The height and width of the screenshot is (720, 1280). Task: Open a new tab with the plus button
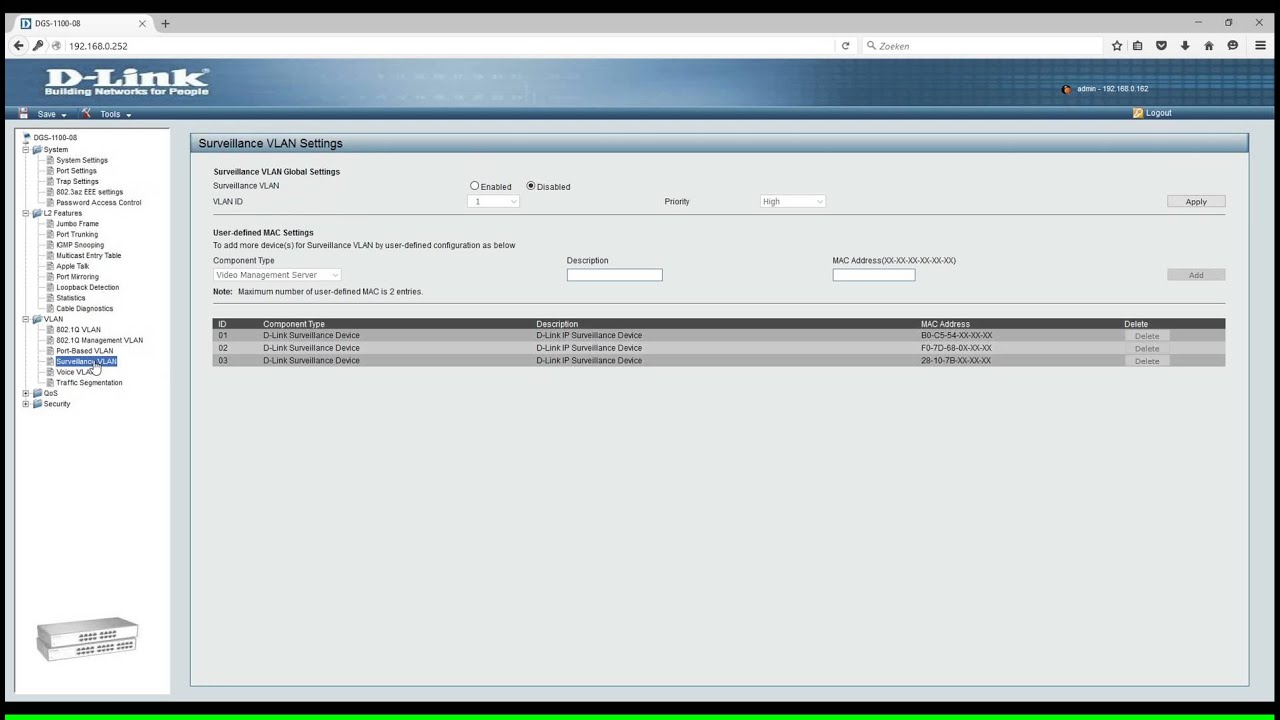pyautogui.click(x=165, y=23)
